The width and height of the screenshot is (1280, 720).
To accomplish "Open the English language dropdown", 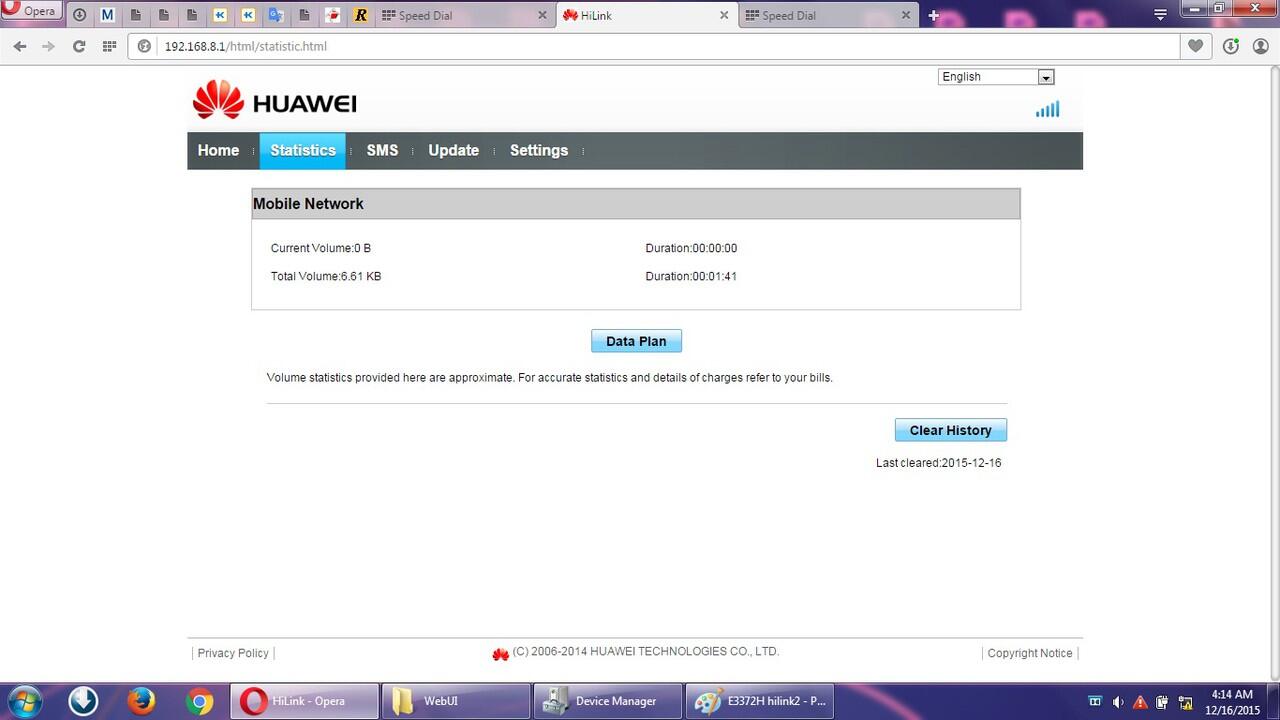I will [x=996, y=77].
